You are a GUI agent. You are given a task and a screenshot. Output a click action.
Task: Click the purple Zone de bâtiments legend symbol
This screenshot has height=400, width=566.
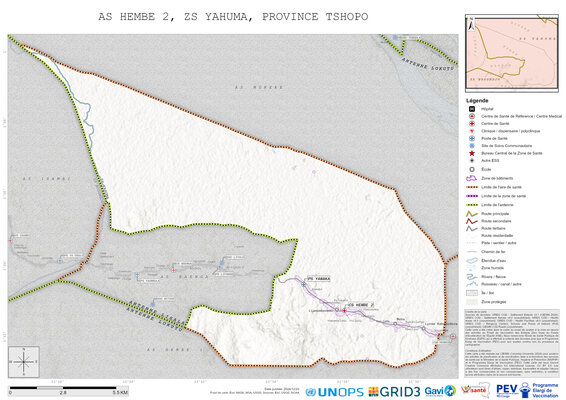pyautogui.click(x=471, y=178)
